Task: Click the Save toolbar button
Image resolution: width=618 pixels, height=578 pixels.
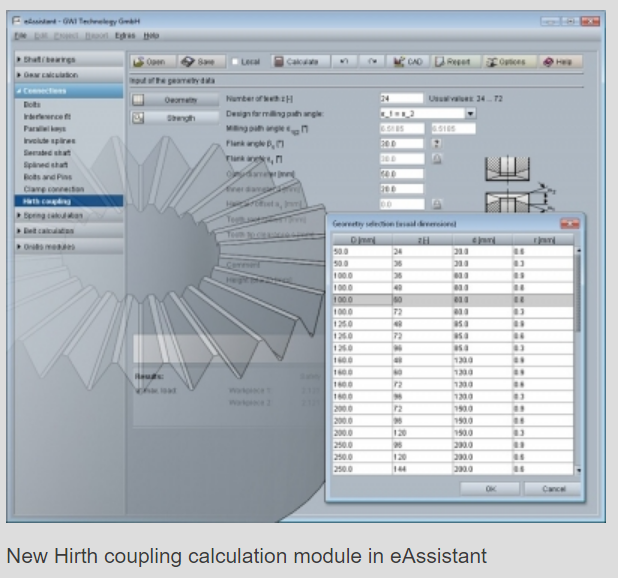Action: pos(200,61)
